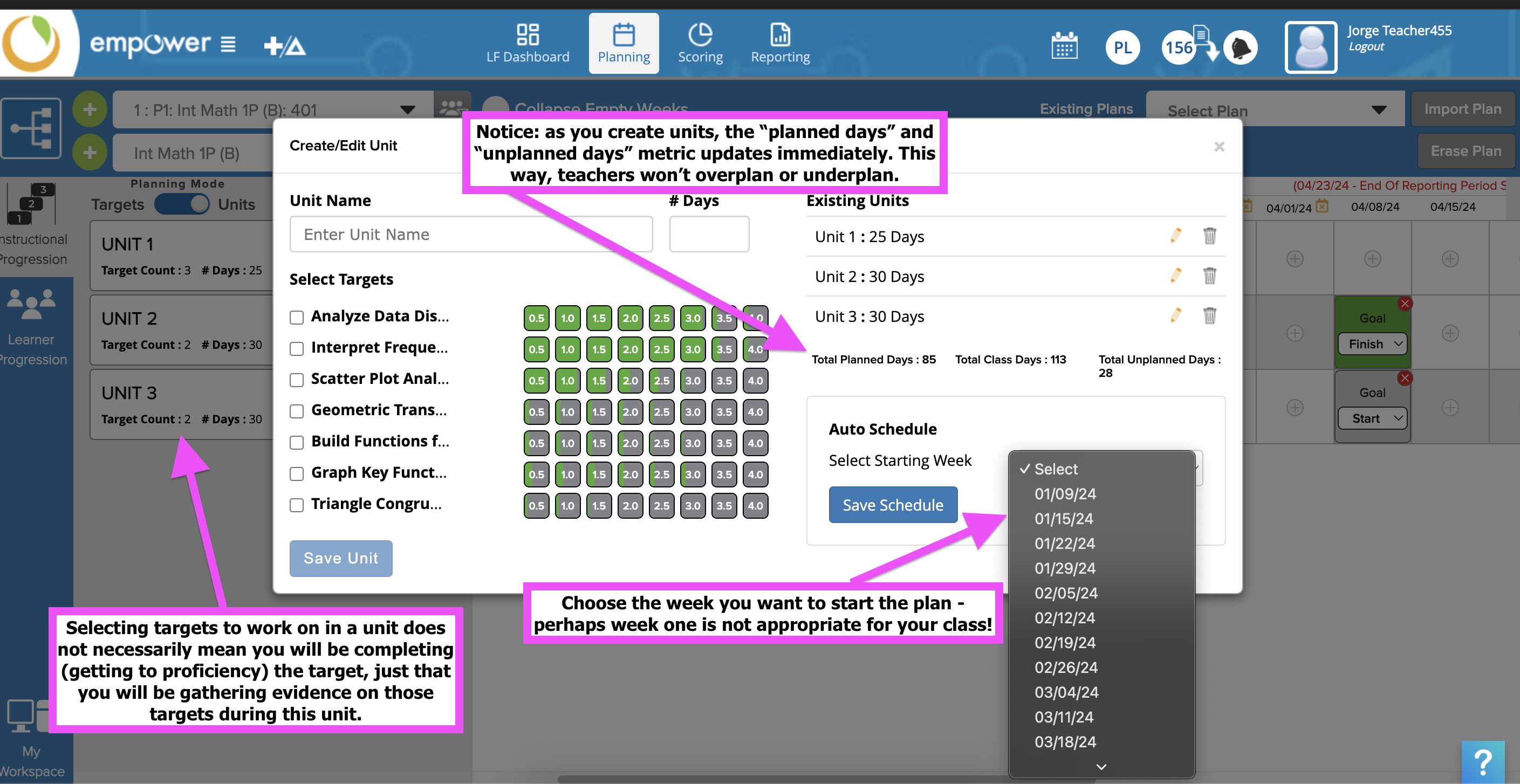This screenshot has height=784, width=1520.
Task: Delete Unit 2 with its trash icon
Action: coord(1209,276)
